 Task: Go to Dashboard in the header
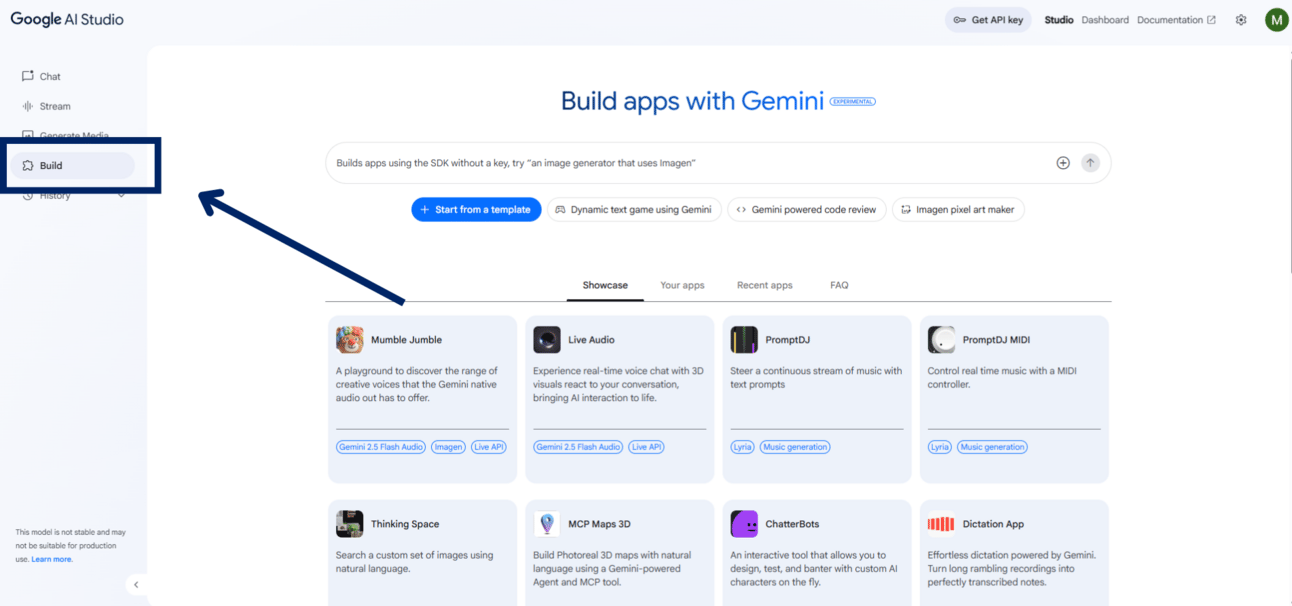1105,20
